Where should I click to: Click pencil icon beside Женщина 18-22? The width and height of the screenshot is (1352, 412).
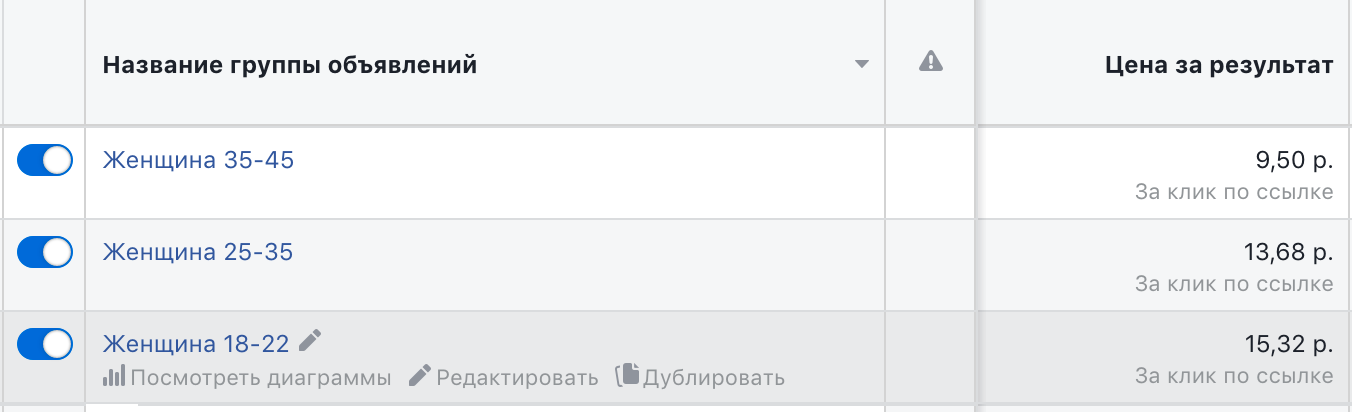point(311,341)
